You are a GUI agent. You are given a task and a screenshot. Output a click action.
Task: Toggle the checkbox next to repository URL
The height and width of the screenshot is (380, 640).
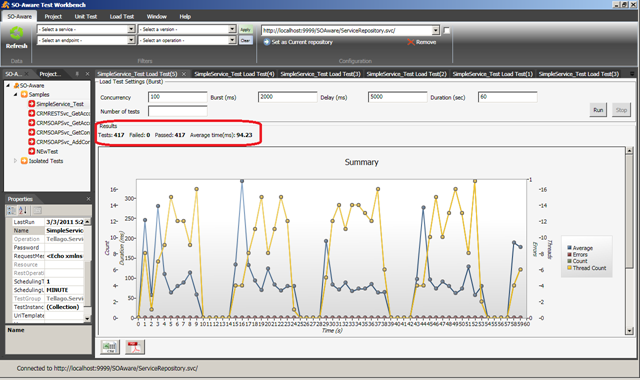tap(447, 31)
